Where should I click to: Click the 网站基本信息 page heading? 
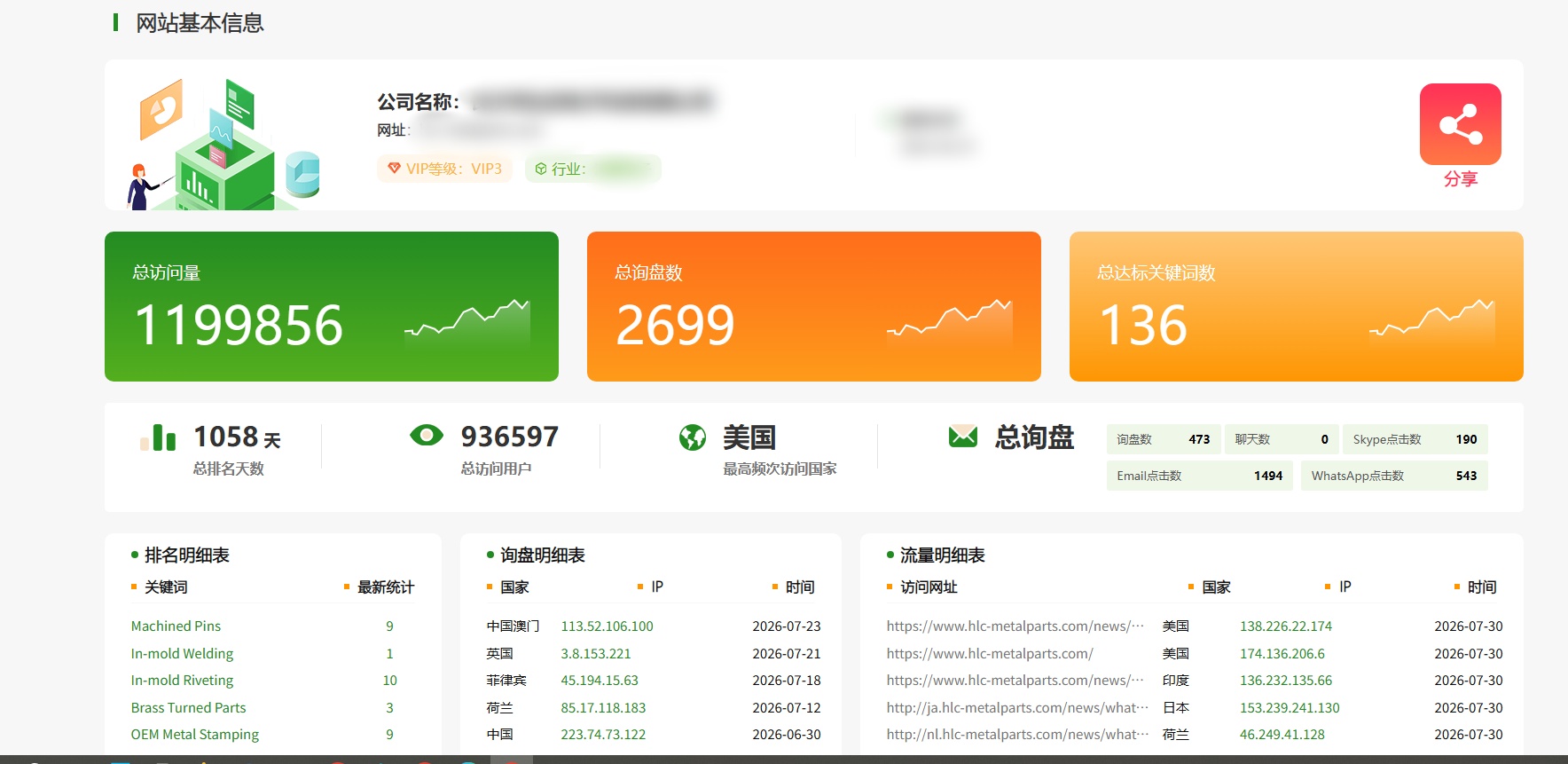pos(200,23)
